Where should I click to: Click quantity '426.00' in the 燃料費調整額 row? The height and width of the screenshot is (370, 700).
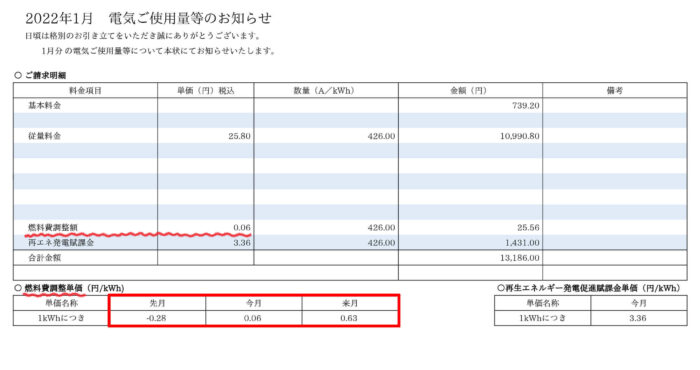381,228
